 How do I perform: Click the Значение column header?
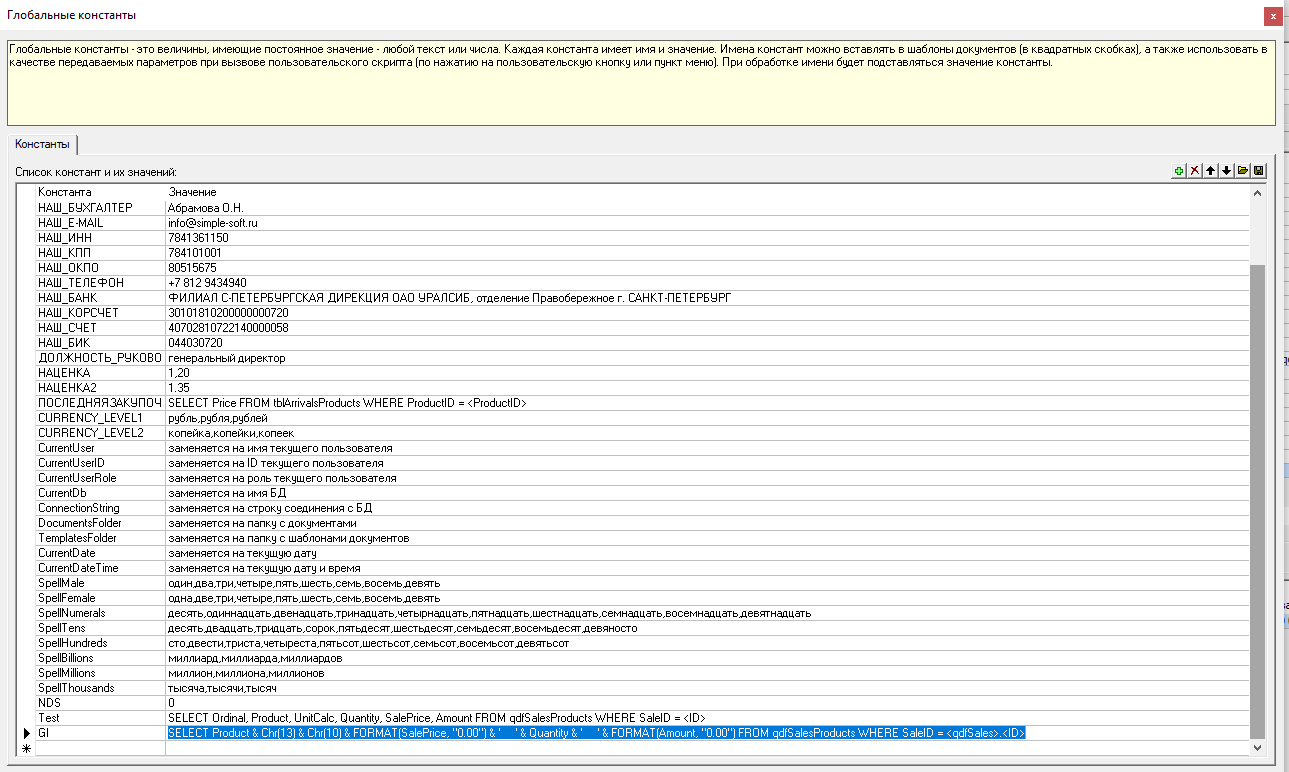[x=192, y=192]
